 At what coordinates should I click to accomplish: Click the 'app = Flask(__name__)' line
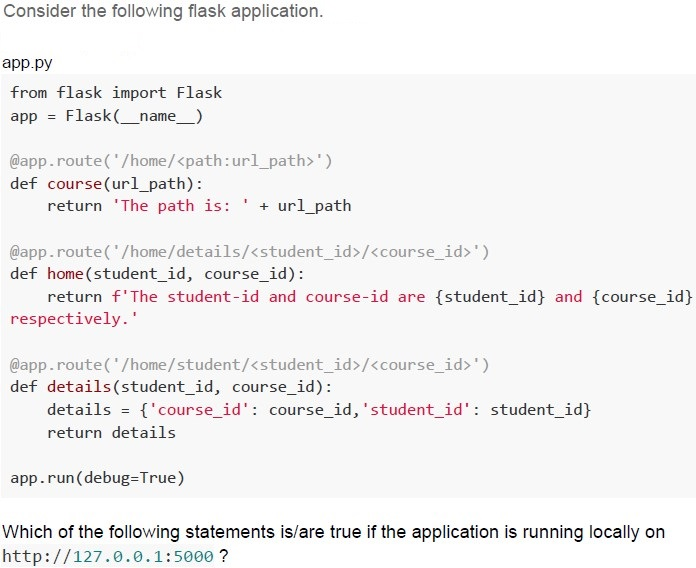point(107,116)
